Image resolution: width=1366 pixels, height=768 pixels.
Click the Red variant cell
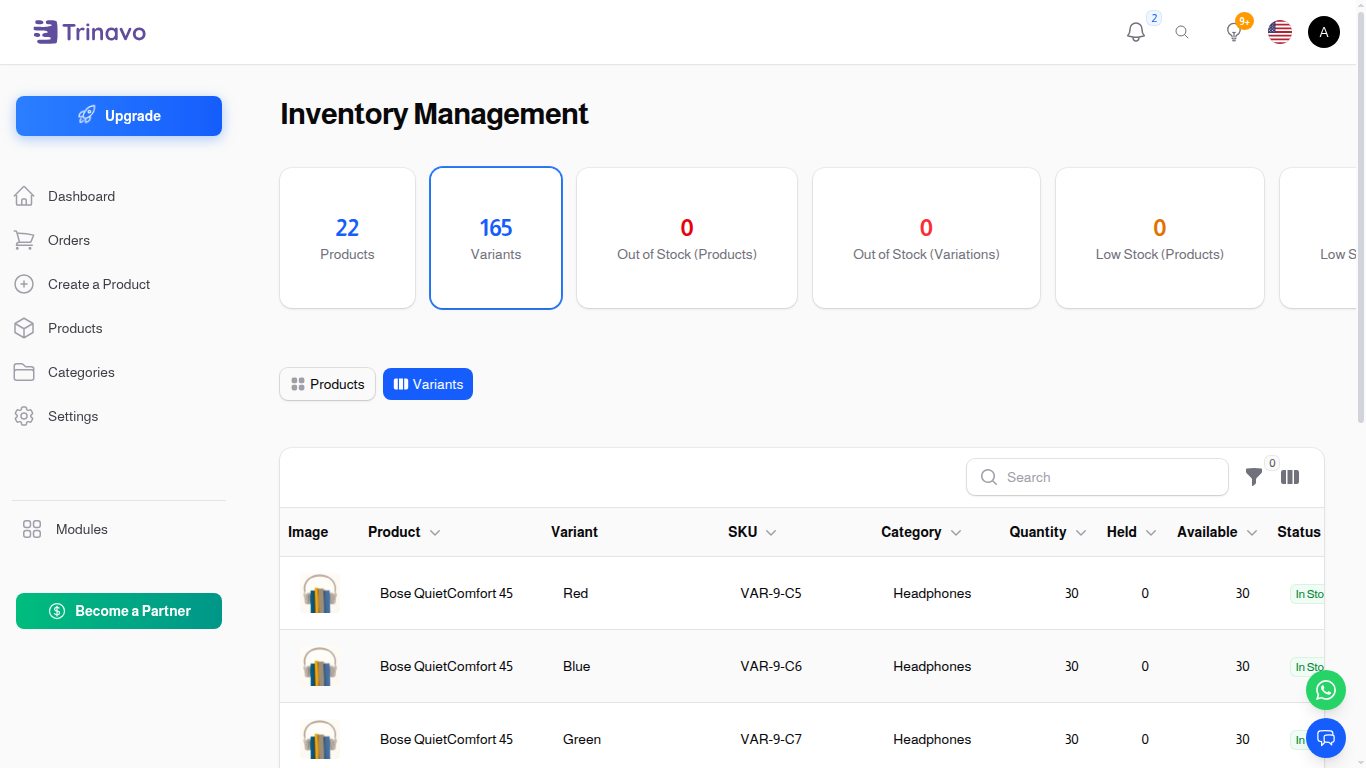(575, 593)
